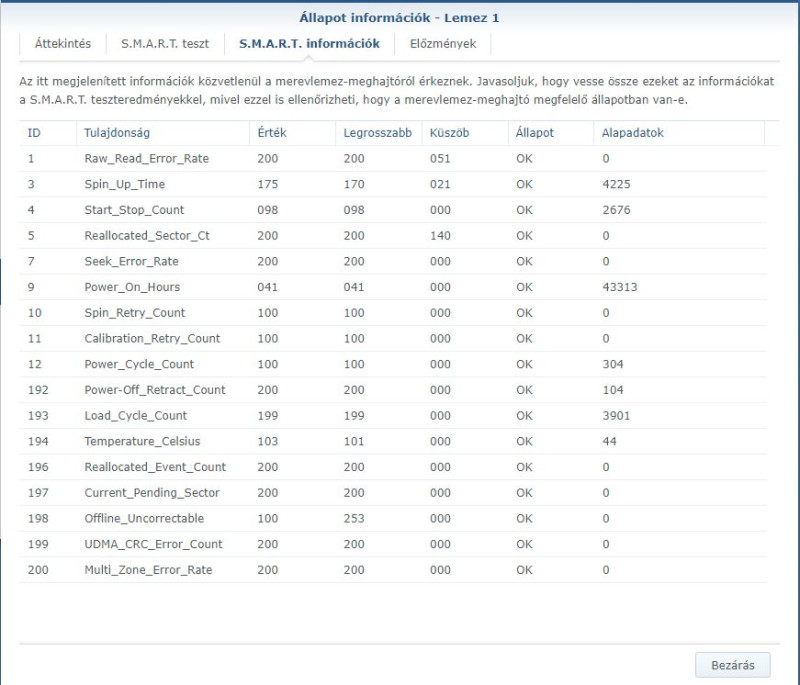Click threshold 140 in Reallocated_Sector_Ct row
Screen dimensions: 800x685
pyautogui.click(x=440, y=236)
